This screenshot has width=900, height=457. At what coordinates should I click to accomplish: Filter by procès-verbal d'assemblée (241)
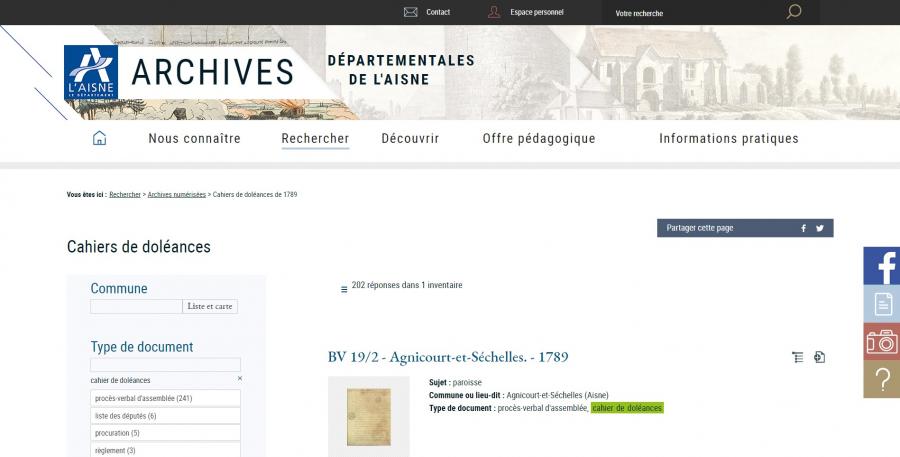pos(165,398)
